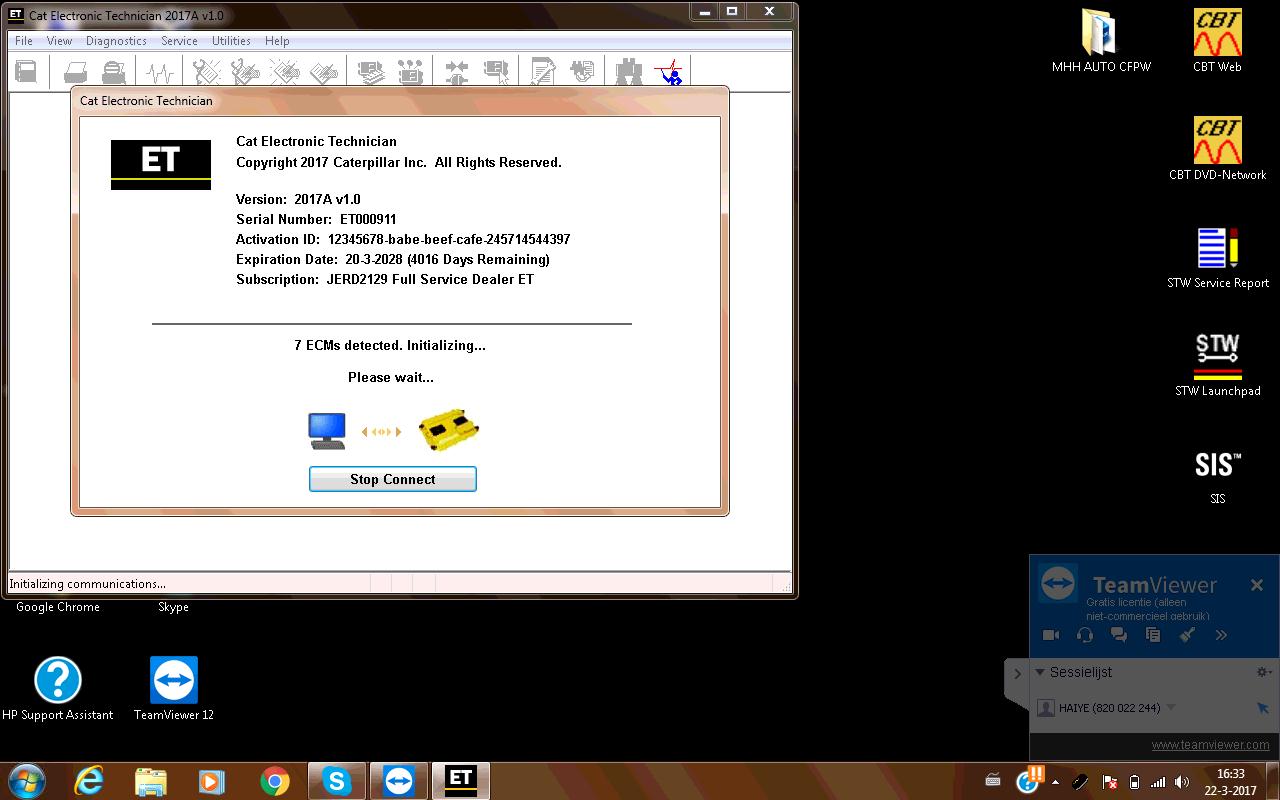Screen dimensions: 1280x800
Task: Collapse the Sessielijst section triangle
Action: tap(1040, 672)
